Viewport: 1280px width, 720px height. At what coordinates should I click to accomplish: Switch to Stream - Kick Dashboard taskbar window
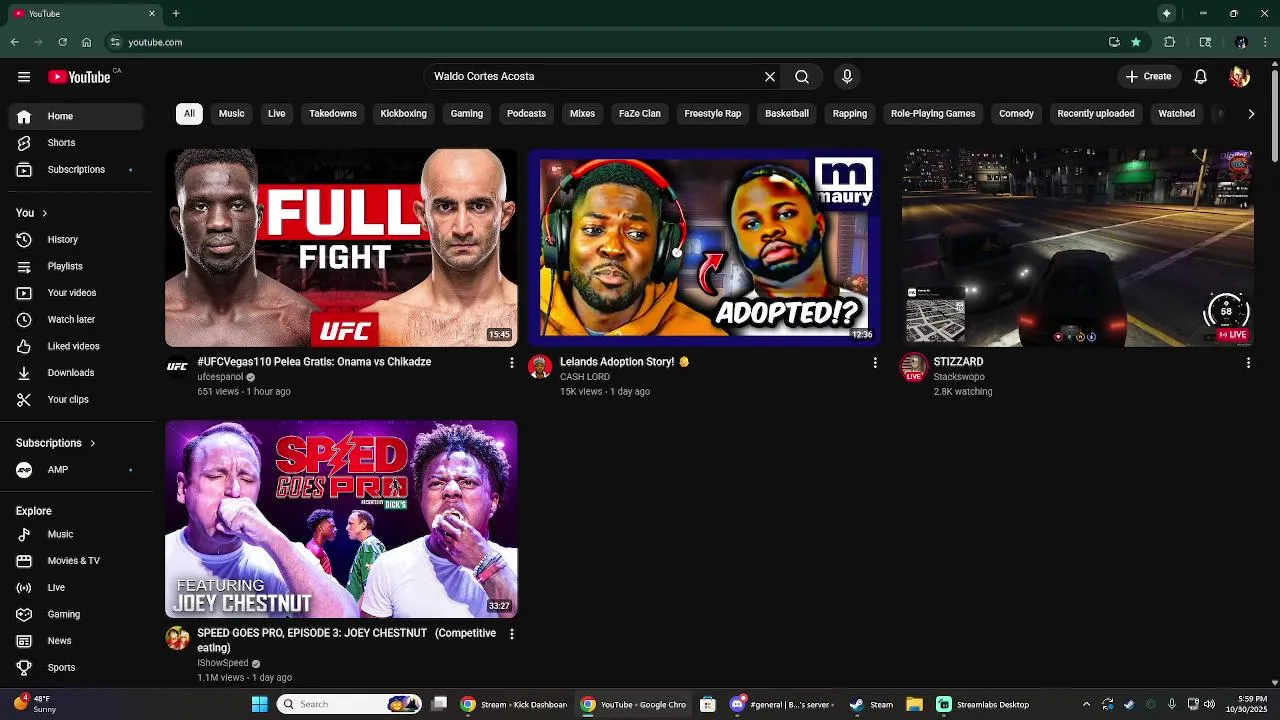tap(514, 704)
